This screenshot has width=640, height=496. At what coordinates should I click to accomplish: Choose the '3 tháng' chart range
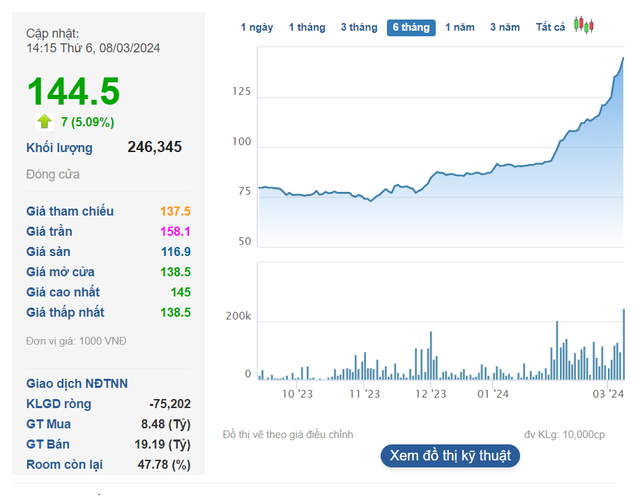point(359,27)
